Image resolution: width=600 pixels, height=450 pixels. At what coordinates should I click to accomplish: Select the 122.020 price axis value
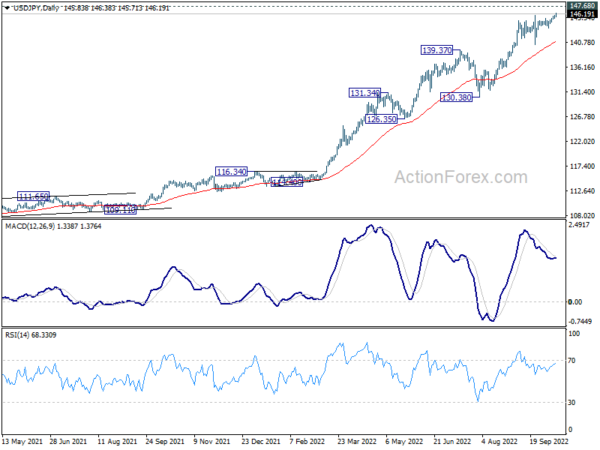point(582,142)
